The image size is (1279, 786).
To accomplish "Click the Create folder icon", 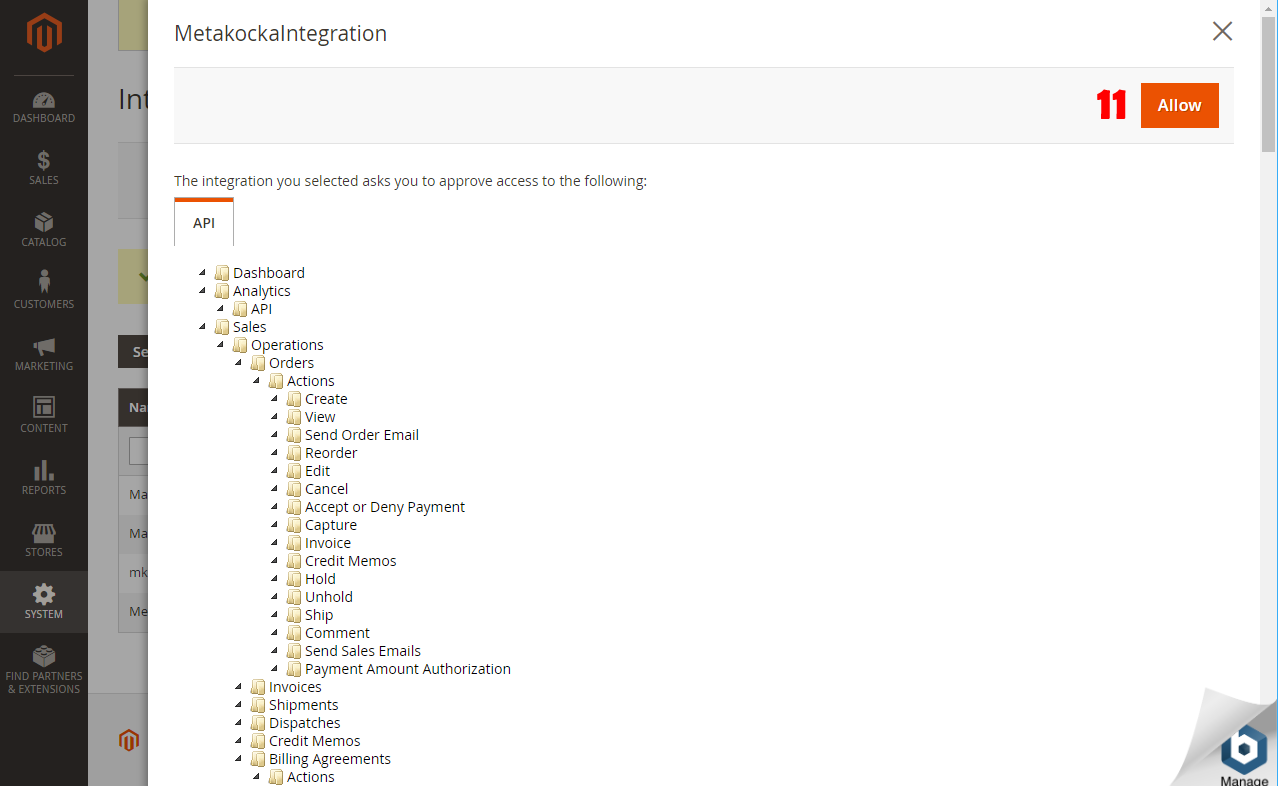I will 294,399.
